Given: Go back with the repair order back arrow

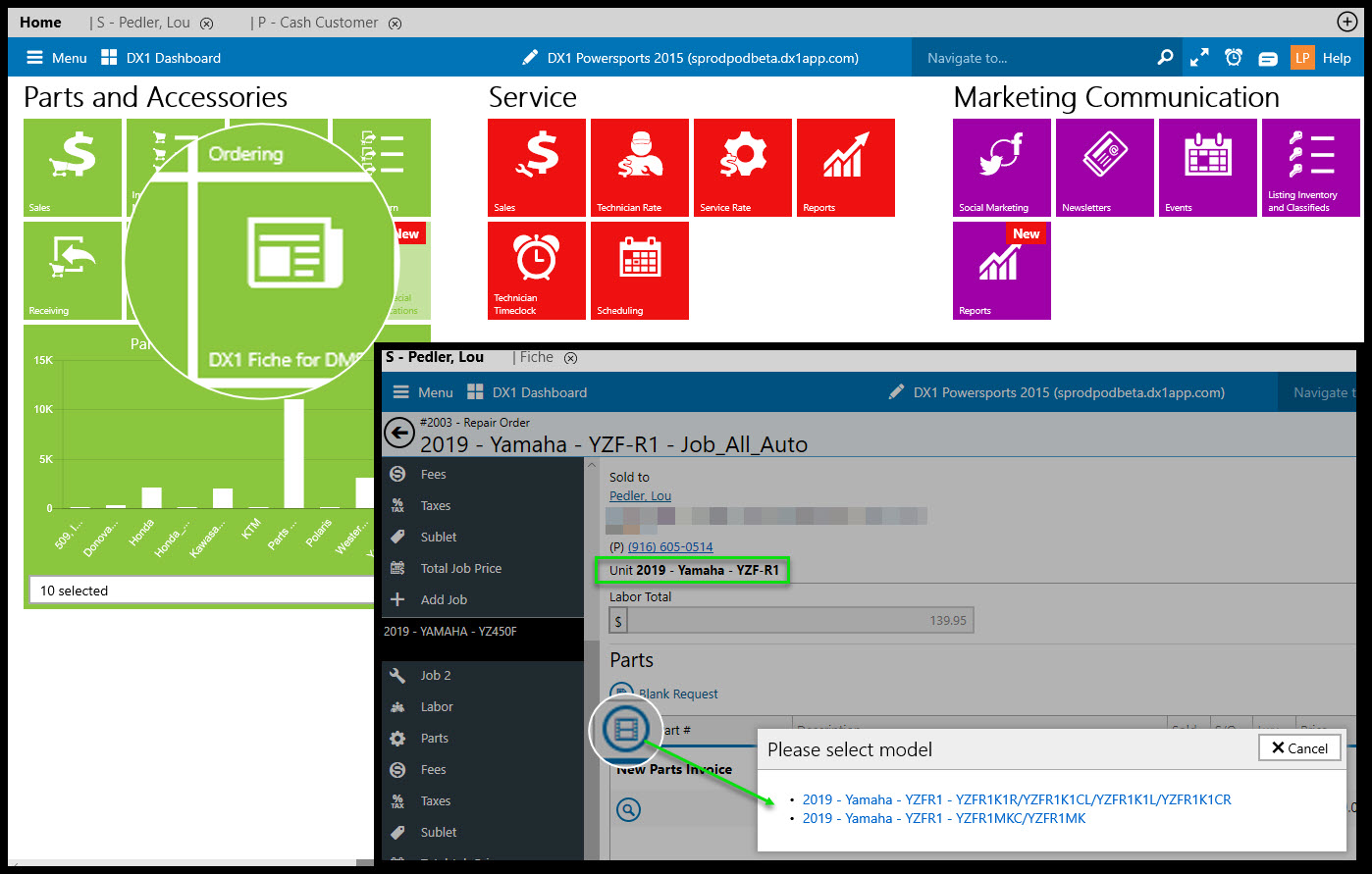Looking at the screenshot, I should [398, 433].
